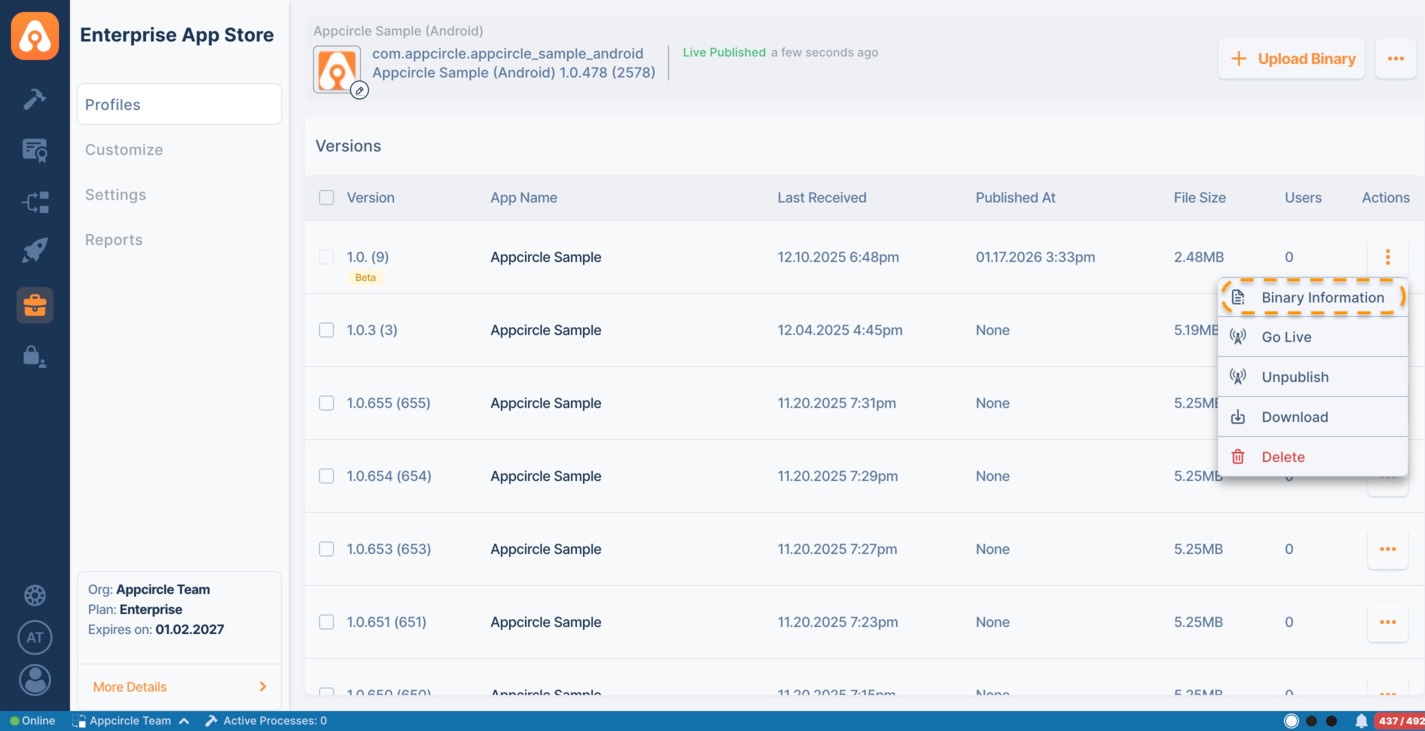
Task: Click the Enterprise App Store briefcase icon
Action: 34,304
